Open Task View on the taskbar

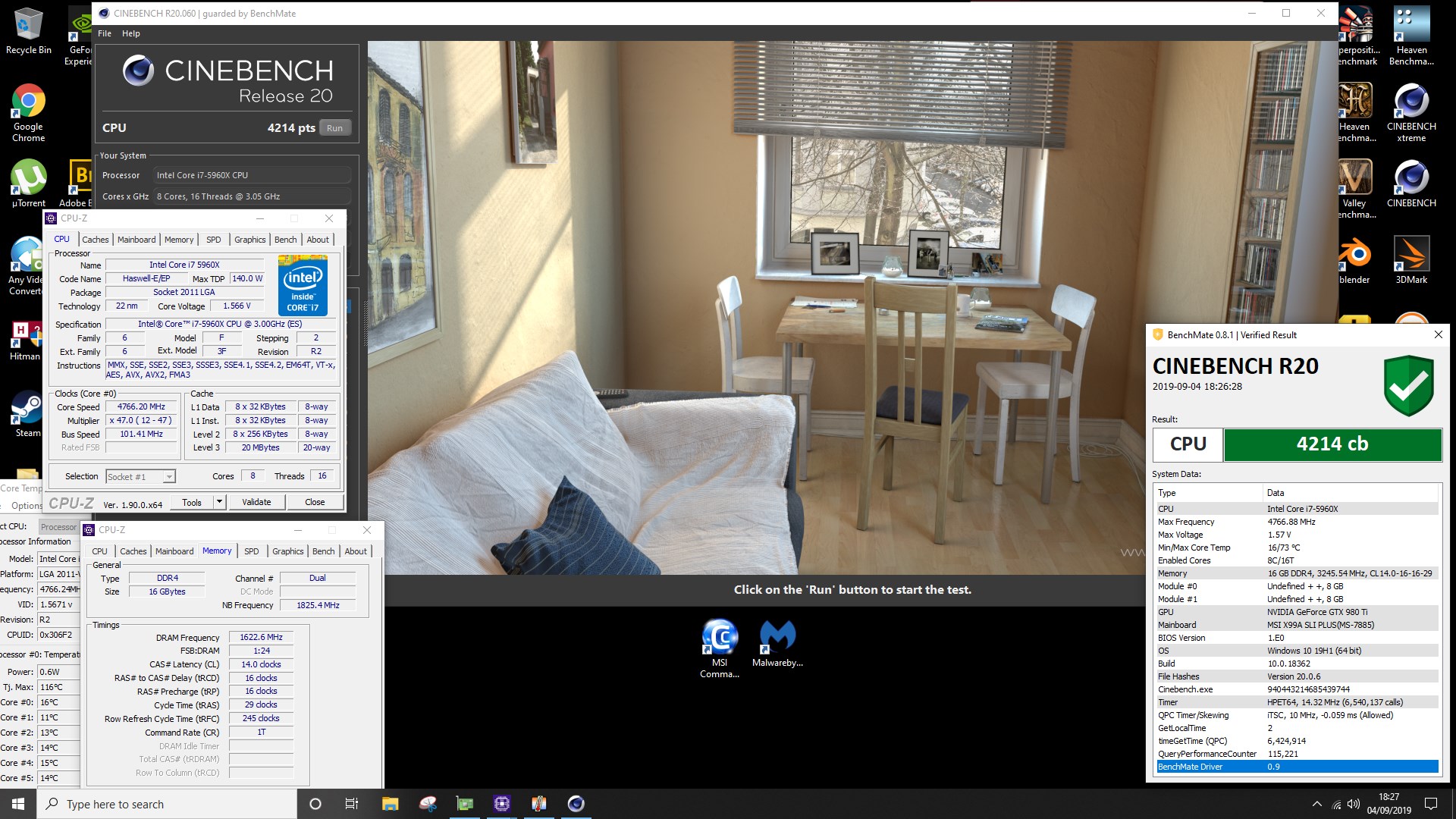[352, 804]
